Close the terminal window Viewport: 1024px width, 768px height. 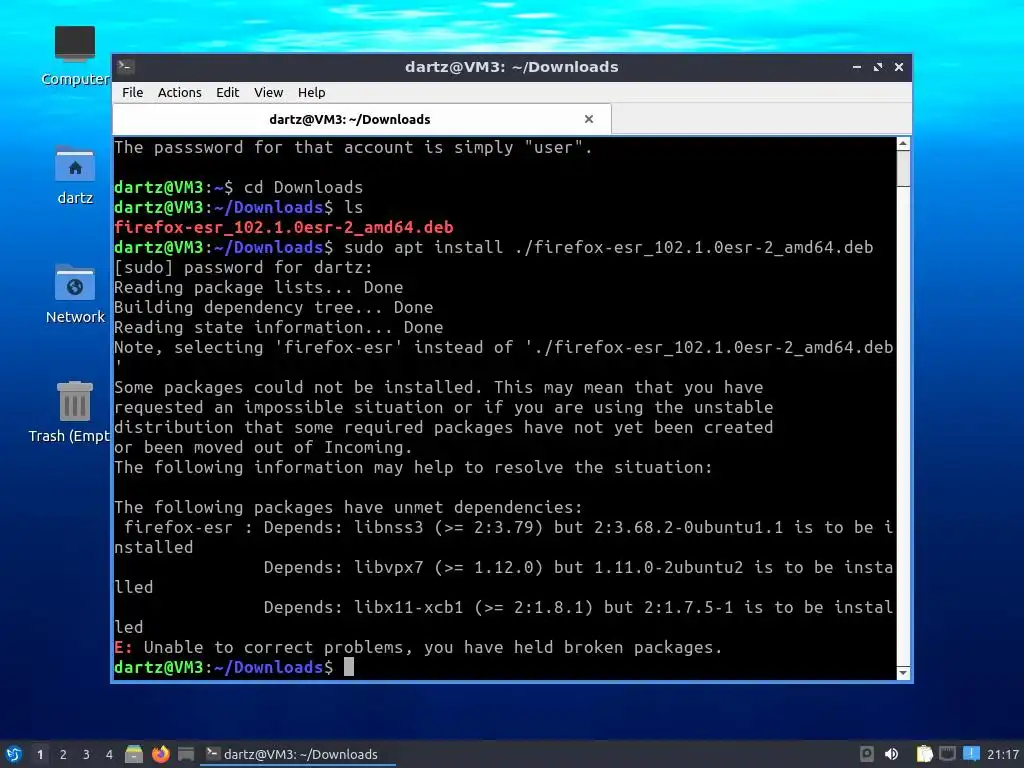(899, 67)
